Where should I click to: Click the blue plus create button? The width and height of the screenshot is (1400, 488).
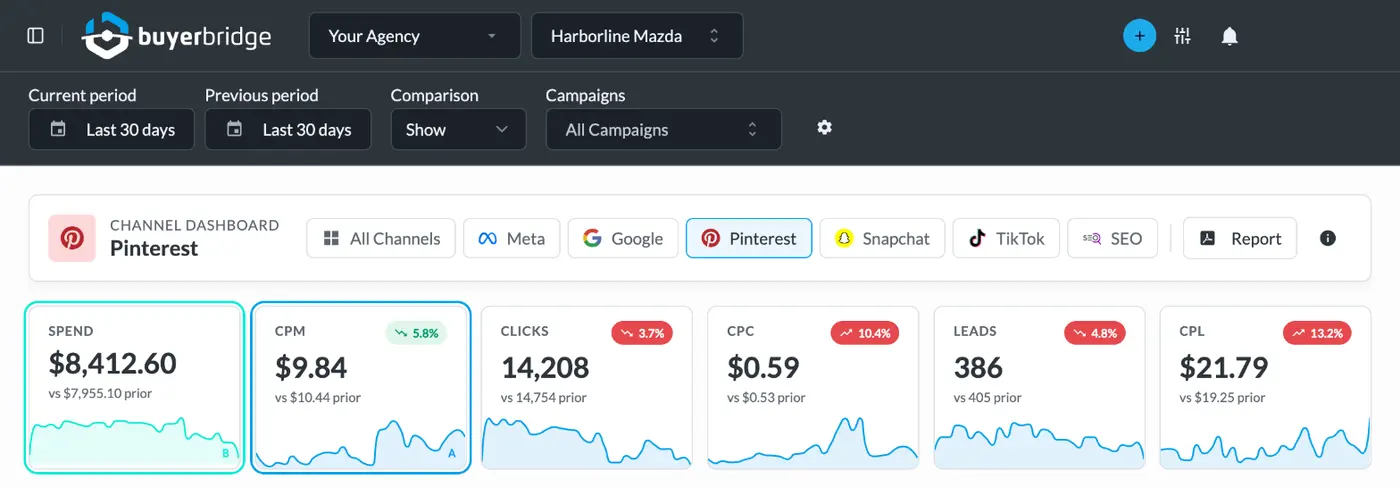[1139, 36]
